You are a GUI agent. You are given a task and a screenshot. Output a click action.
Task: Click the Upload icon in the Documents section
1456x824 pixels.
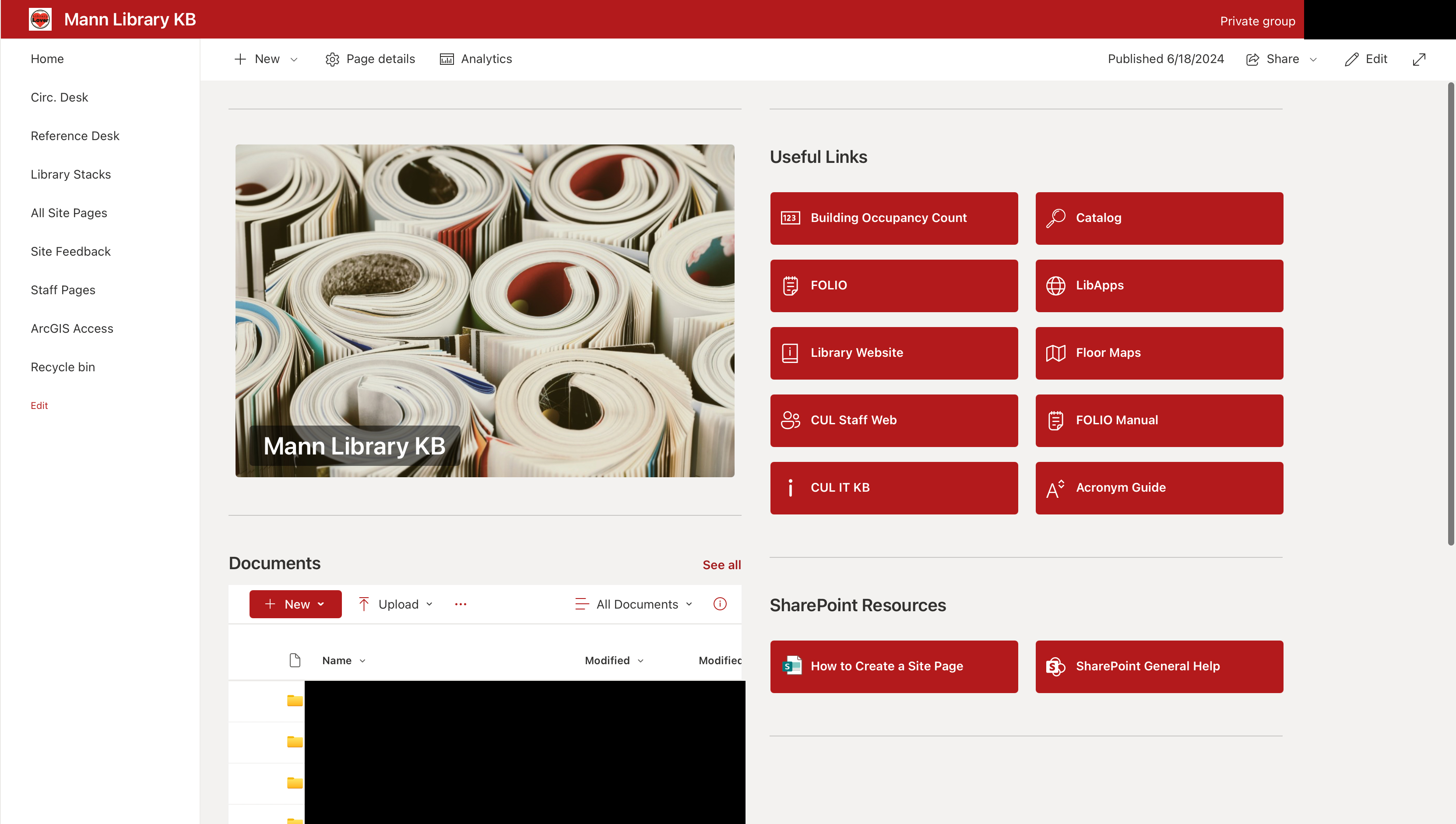[x=364, y=604]
